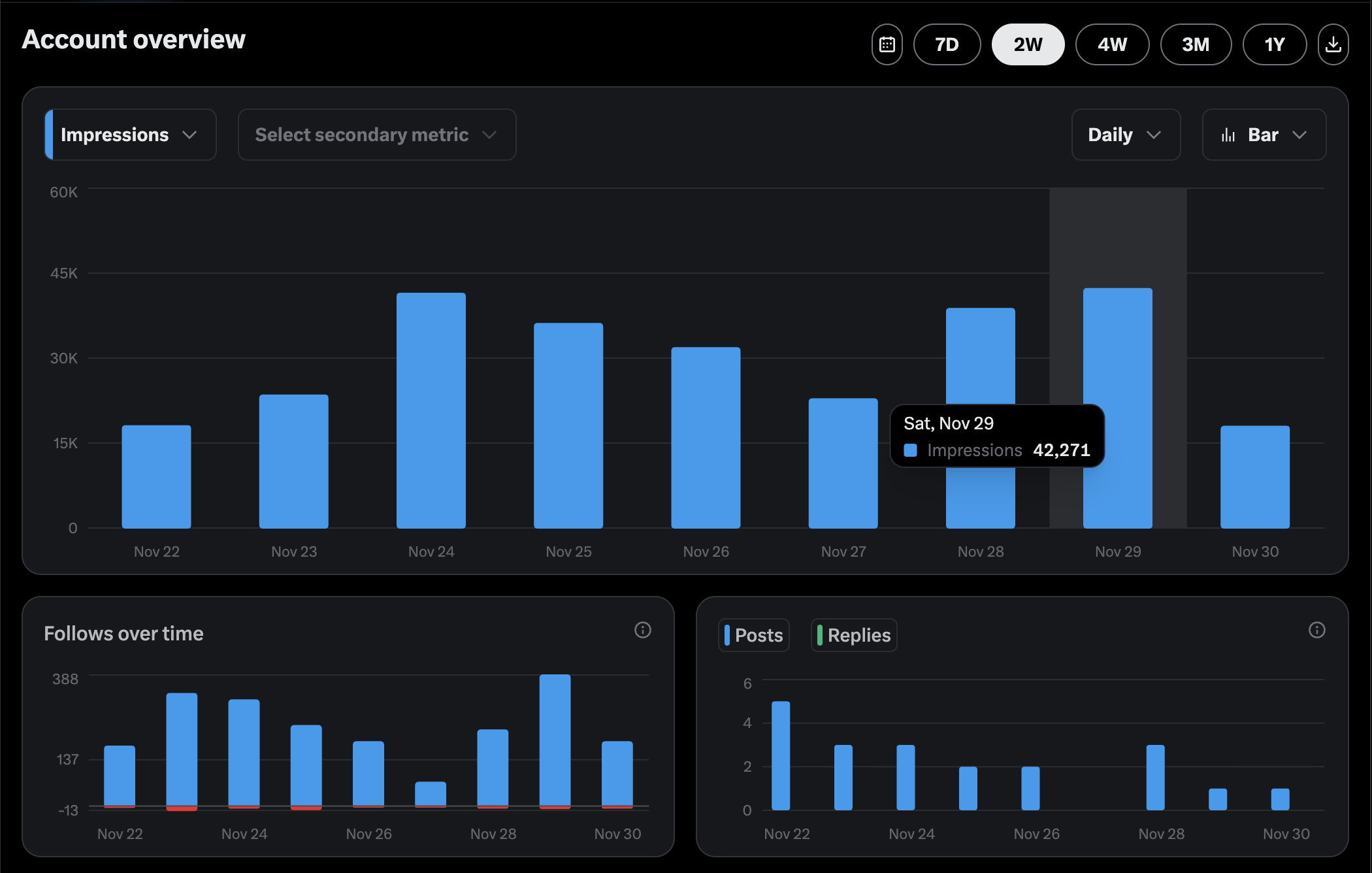Click the chevron beside Bar chart type
The width and height of the screenshot is (1372, 873).
click(1299, 135)
